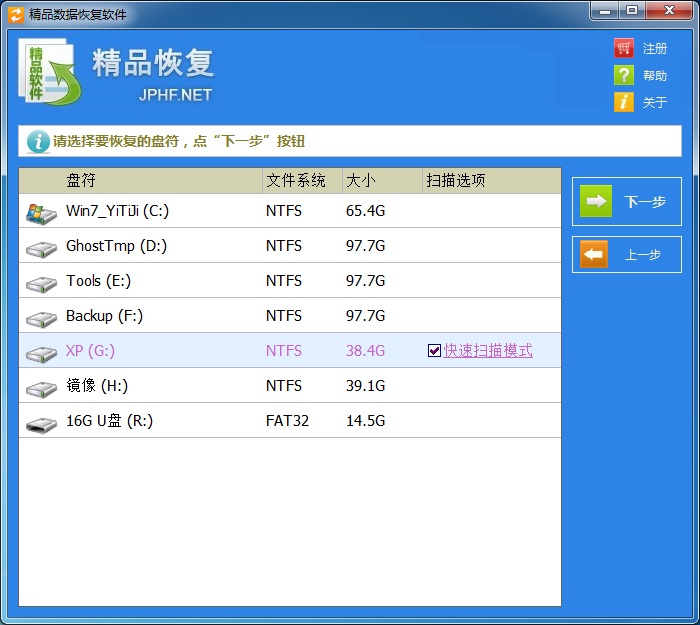Click the orange title bar app icon
The image size is (700, 625).
[x=16, y=14]
